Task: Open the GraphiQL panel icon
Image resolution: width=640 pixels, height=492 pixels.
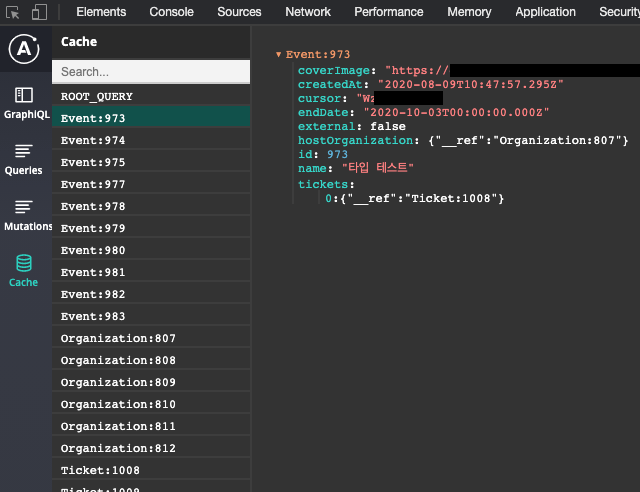Action: [24, 95]
